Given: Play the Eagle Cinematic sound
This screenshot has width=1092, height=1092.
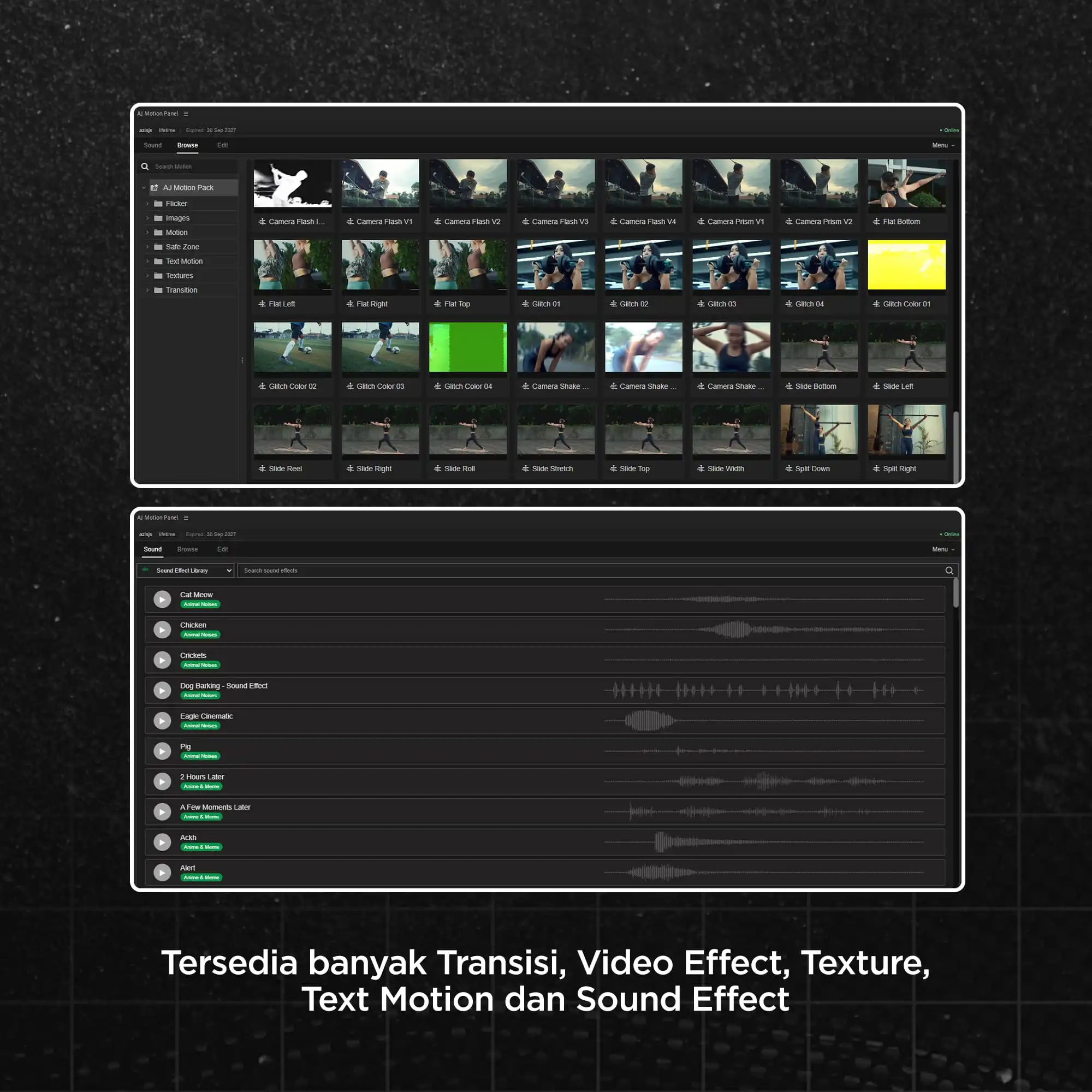Looking at the screenshot, I should 162,721.
